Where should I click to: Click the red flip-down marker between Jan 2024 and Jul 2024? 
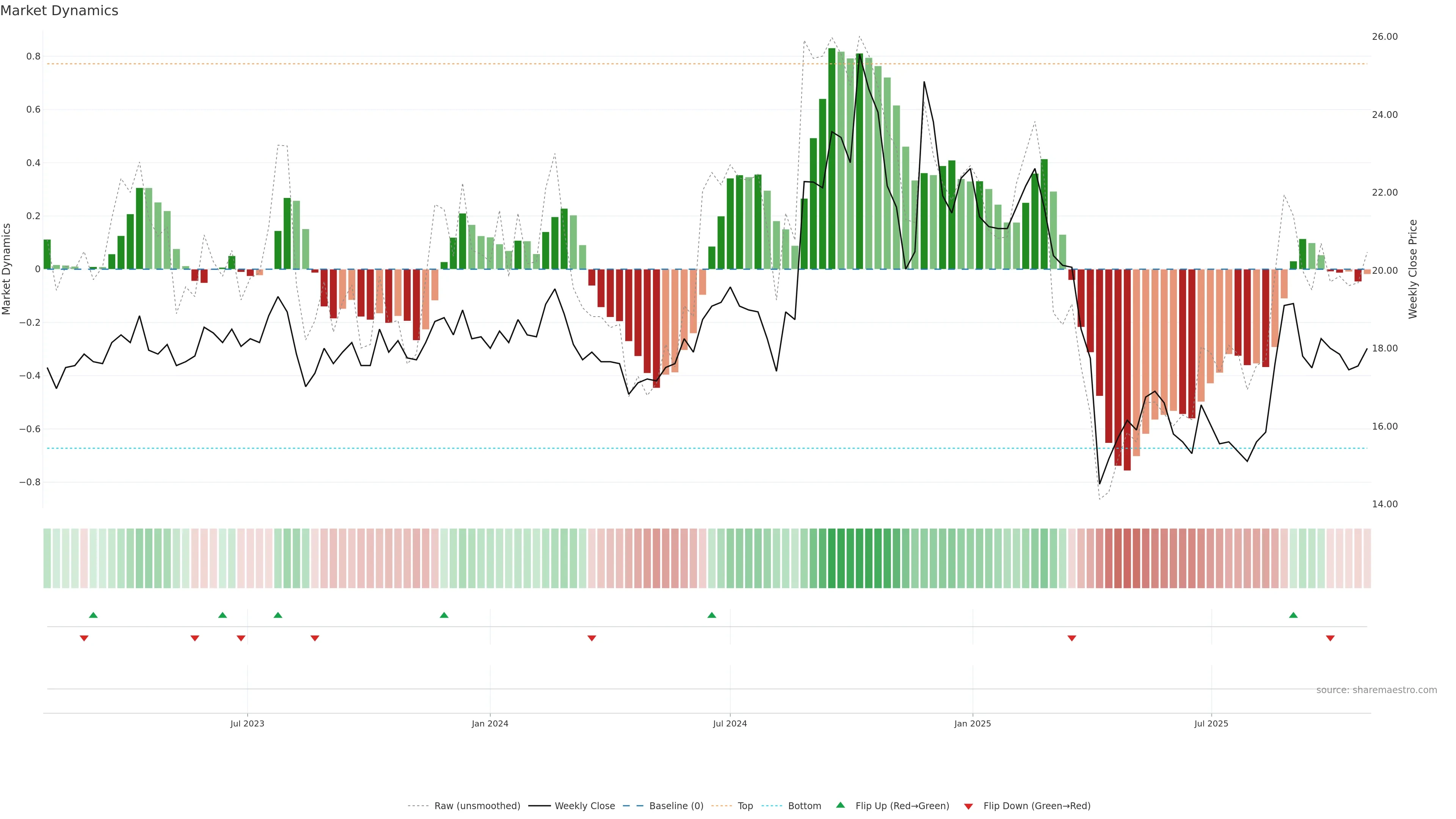tap(592, 638)
